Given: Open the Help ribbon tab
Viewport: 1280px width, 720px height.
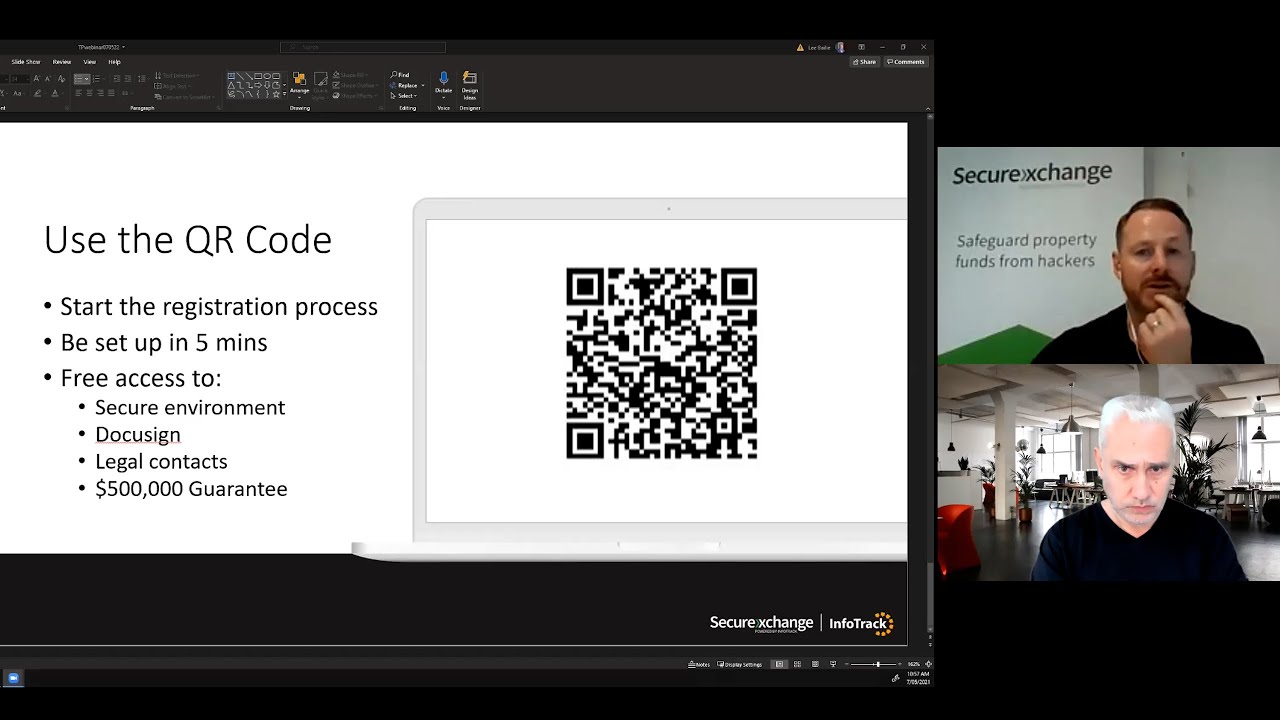Looking at the screenshot, I should click(x=114, y=62).
